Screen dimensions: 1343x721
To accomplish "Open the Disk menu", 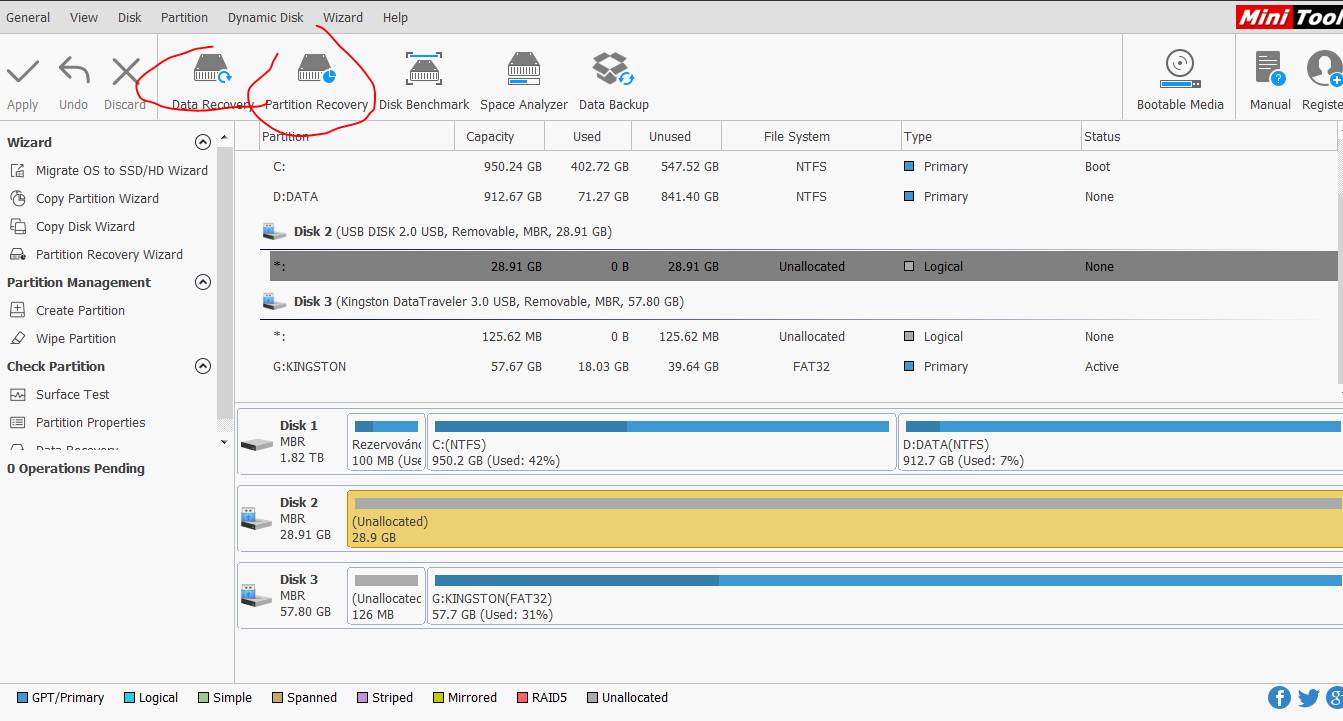I will [x=130, y=18].
